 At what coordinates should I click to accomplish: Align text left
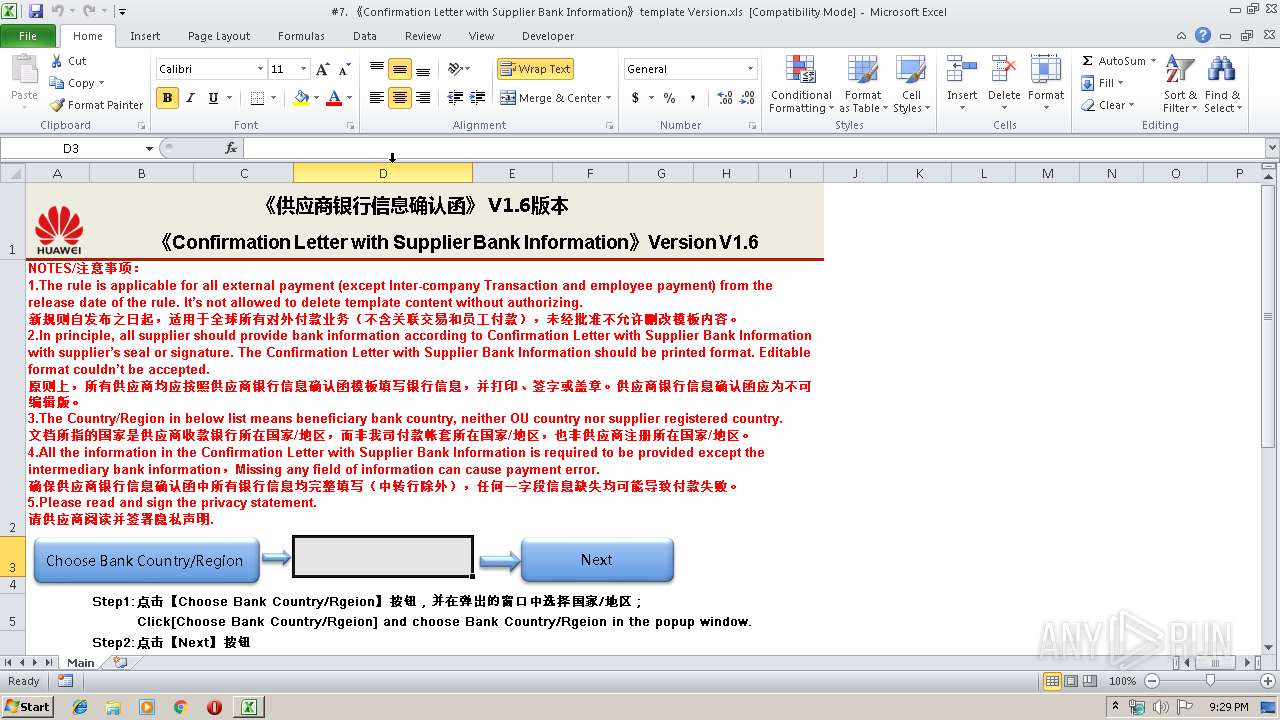click(377, 98)
